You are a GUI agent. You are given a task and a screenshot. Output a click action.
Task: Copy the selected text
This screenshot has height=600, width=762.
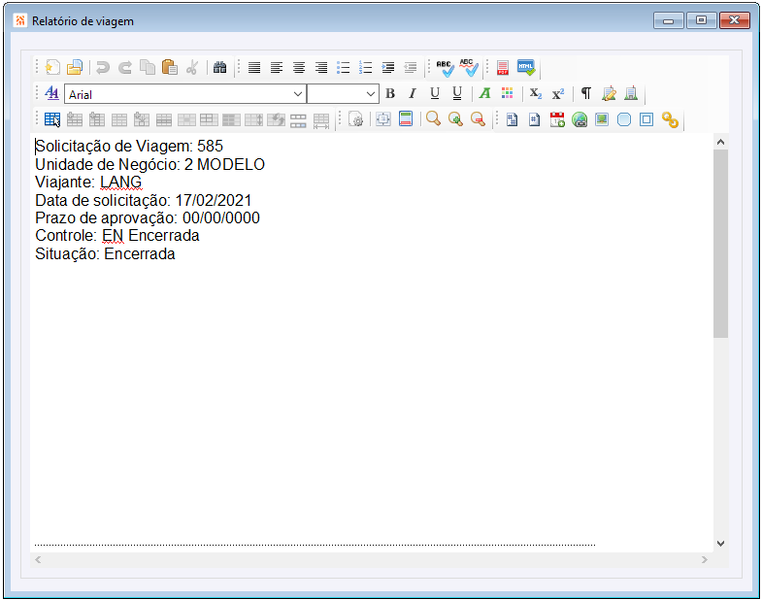pyautogui.click(x=147, y=67)
